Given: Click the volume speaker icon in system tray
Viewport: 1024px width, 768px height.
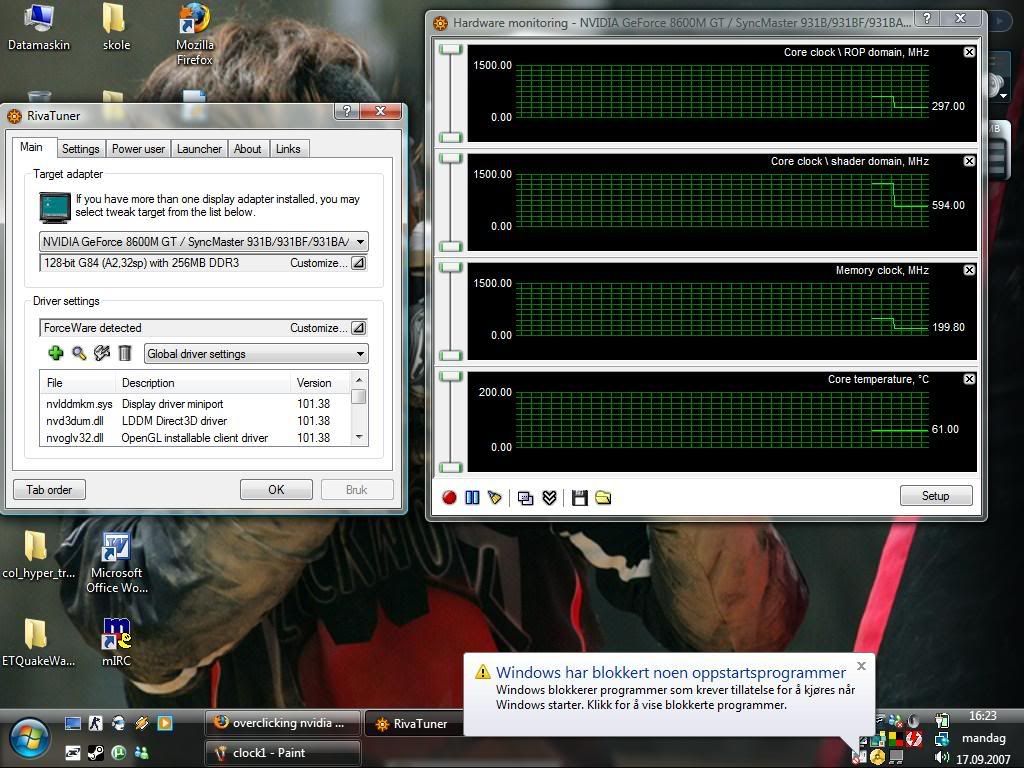Looking at the screenshot, I should 942,758.
